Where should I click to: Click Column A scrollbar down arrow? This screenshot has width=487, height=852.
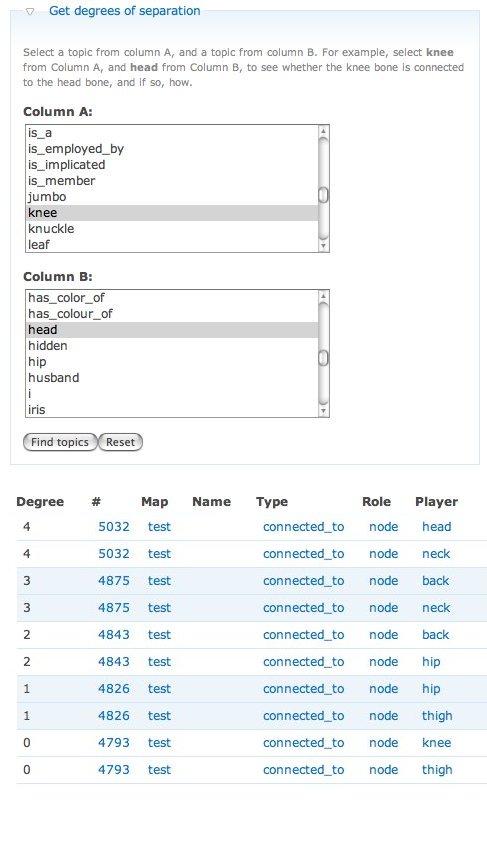pyautogui.click(x=323, y=246)
